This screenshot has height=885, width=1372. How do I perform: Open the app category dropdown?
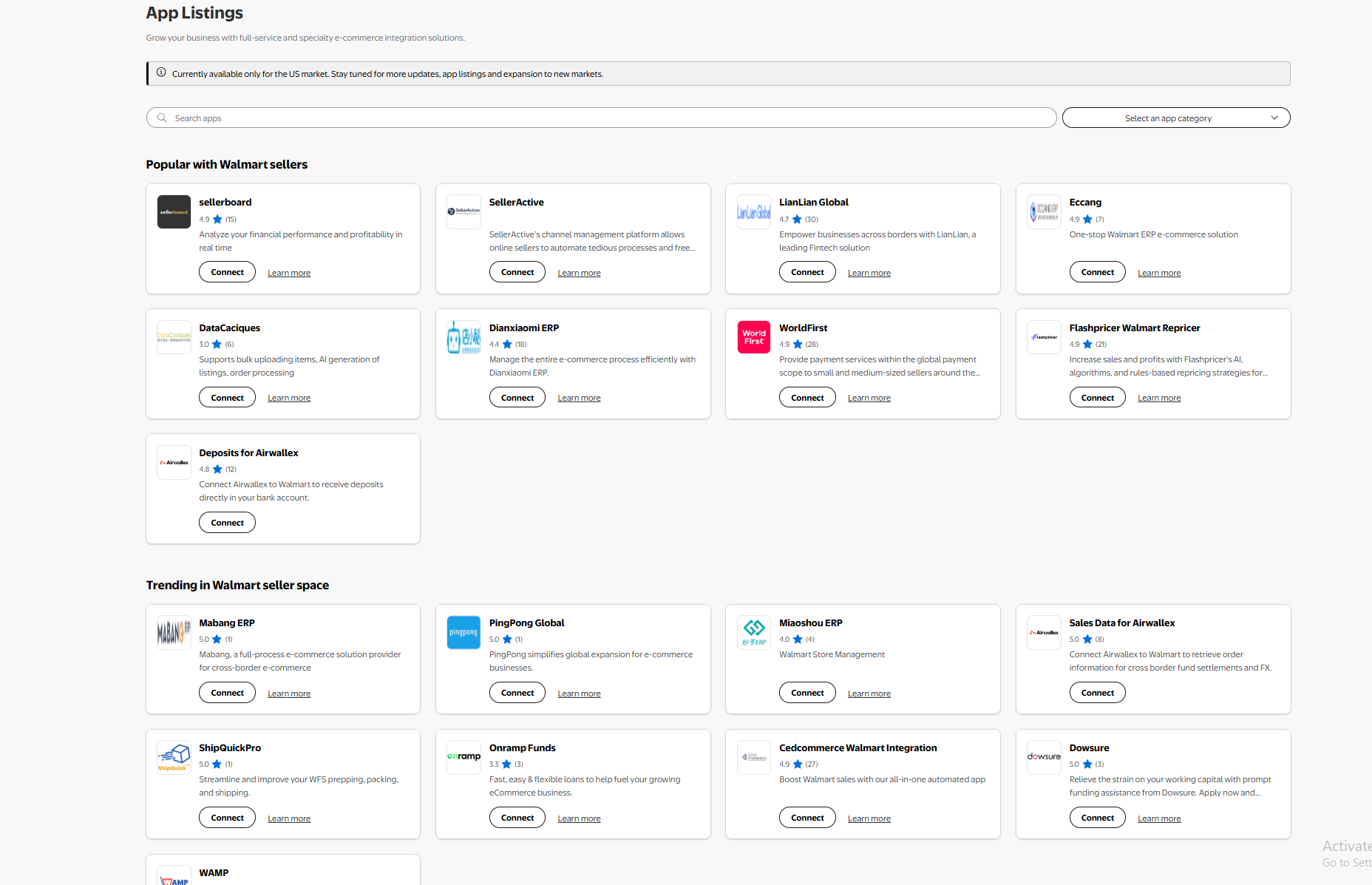[1175, 118]
